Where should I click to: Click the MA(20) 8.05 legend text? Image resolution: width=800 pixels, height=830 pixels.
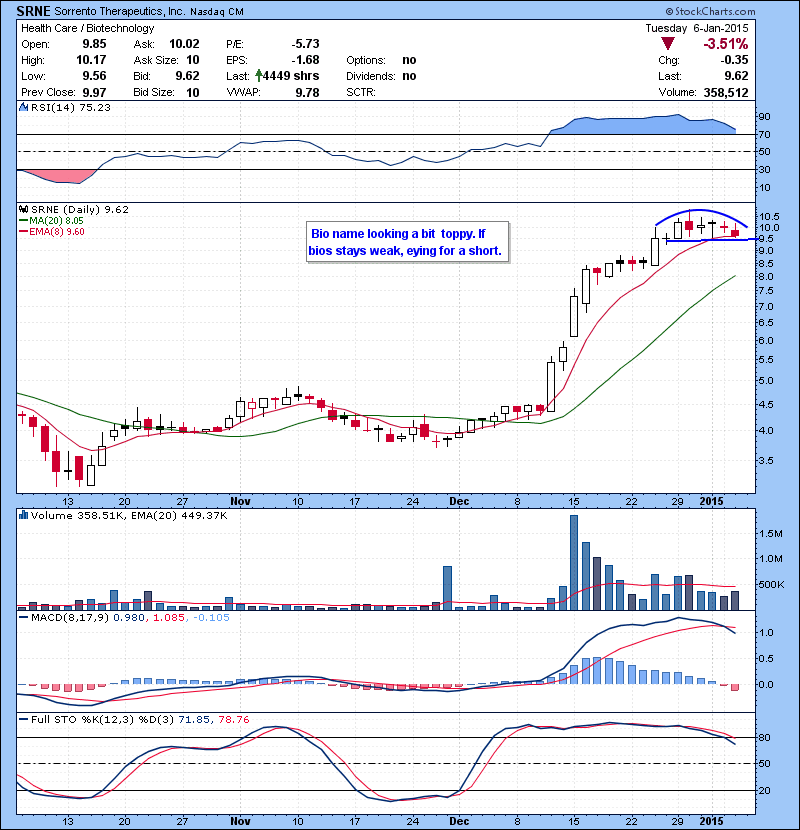(57, 221)
